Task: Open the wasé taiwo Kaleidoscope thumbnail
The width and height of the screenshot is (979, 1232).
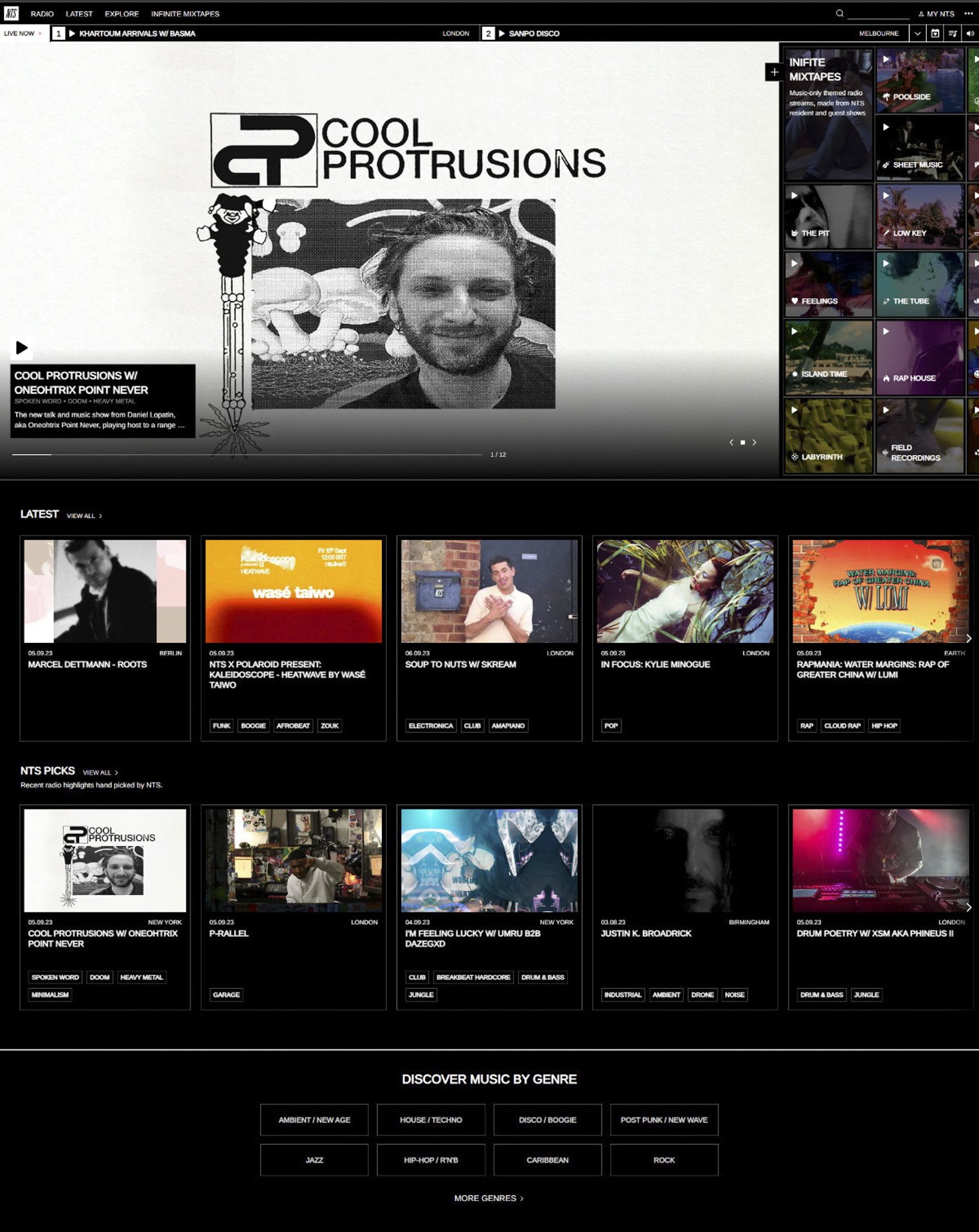Action: 293,591
